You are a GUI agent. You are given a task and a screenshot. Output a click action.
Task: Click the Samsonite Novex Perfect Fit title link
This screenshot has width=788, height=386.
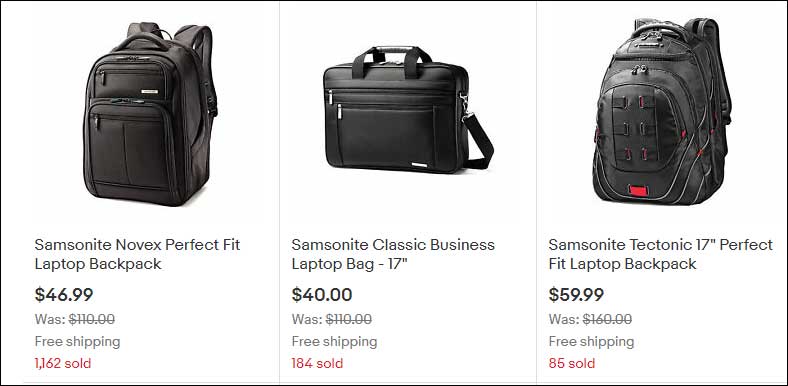click(x=137, y=254)
